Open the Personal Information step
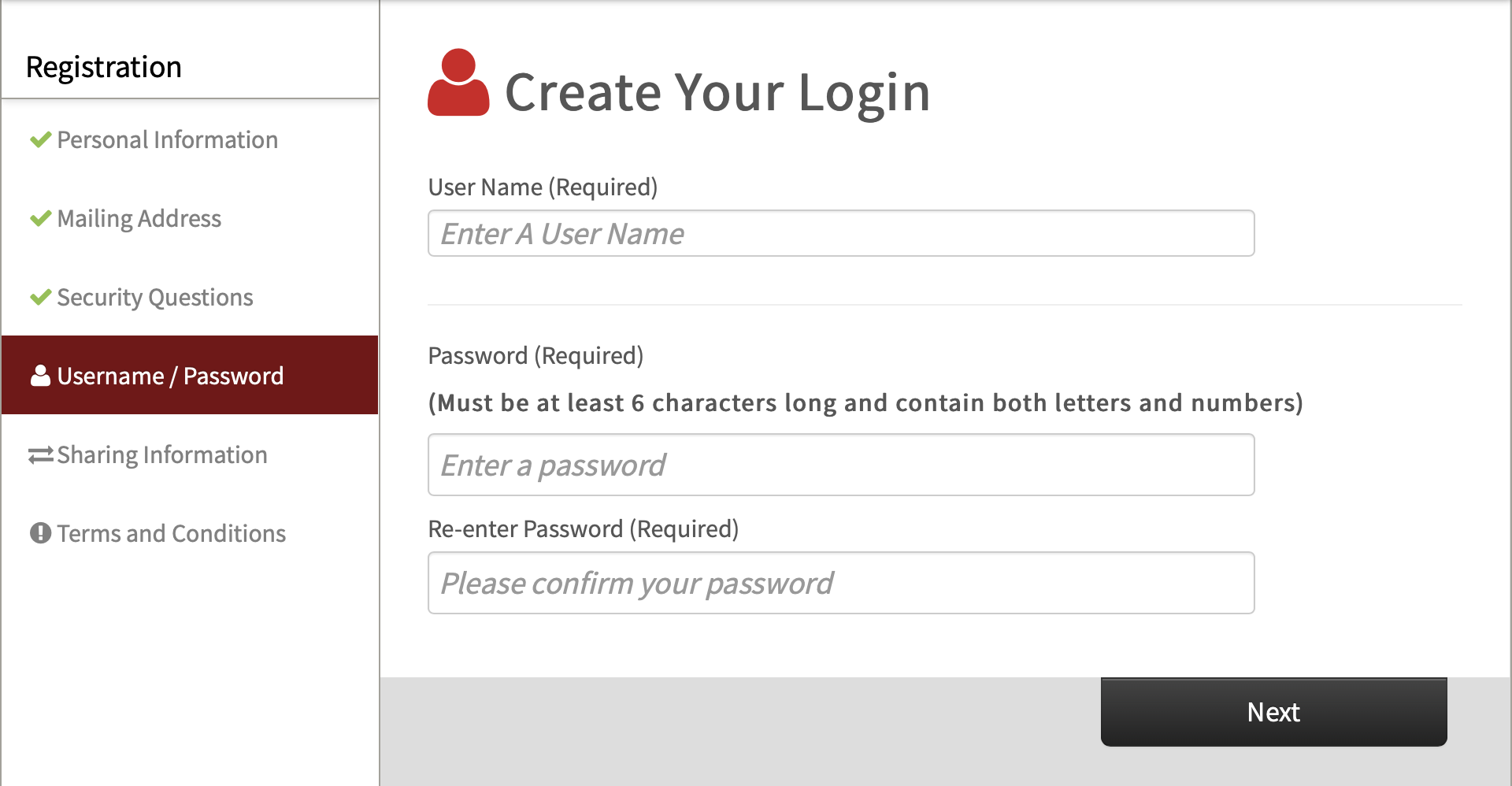The width and height of the screenshot is (1512, 786). (x=167, y=140)
